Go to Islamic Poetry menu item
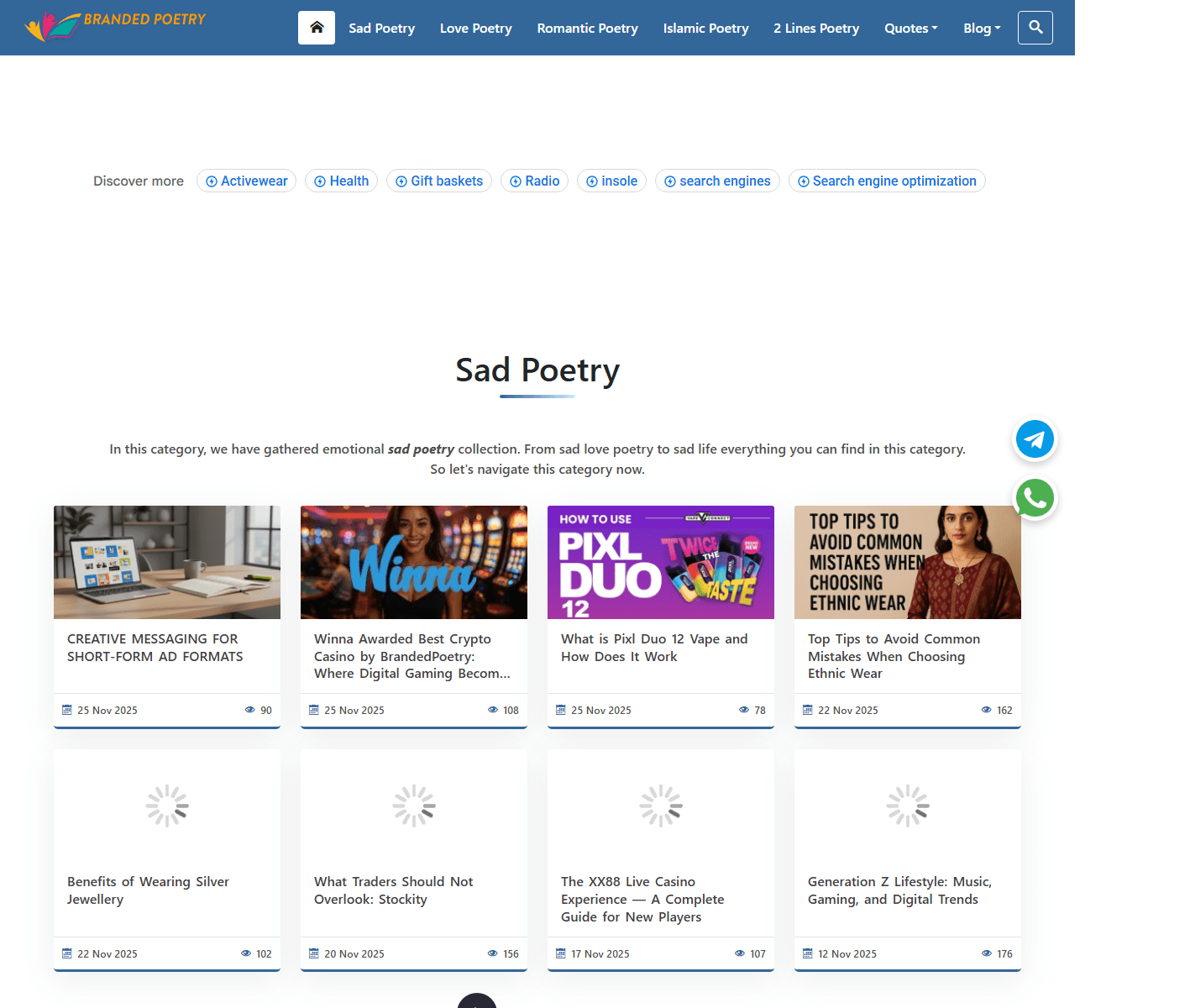Image resolution: width=1190 pixels, height=1008 pixels. (x=705, y=29)
